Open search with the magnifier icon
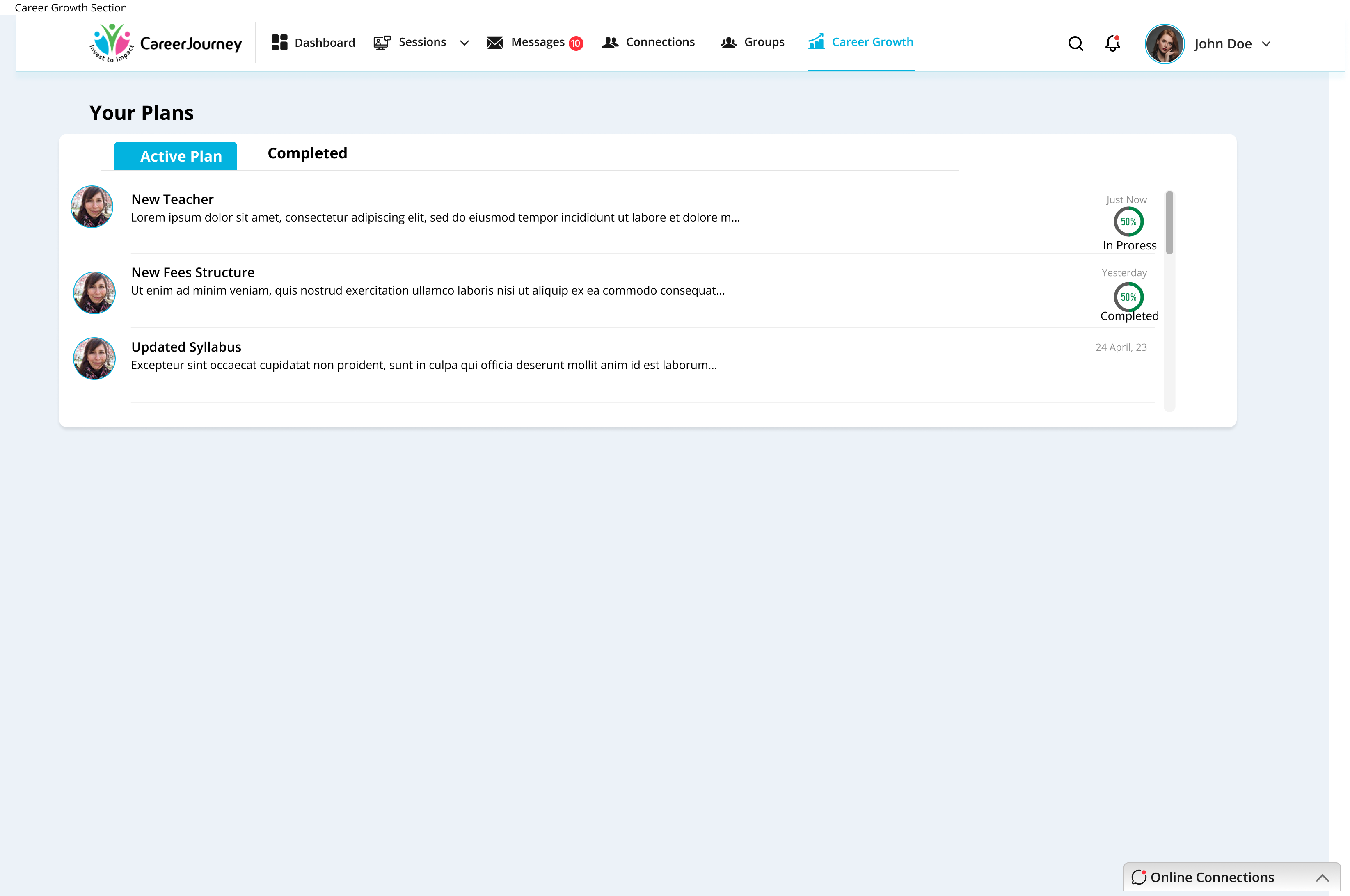 coord(1075,43)
